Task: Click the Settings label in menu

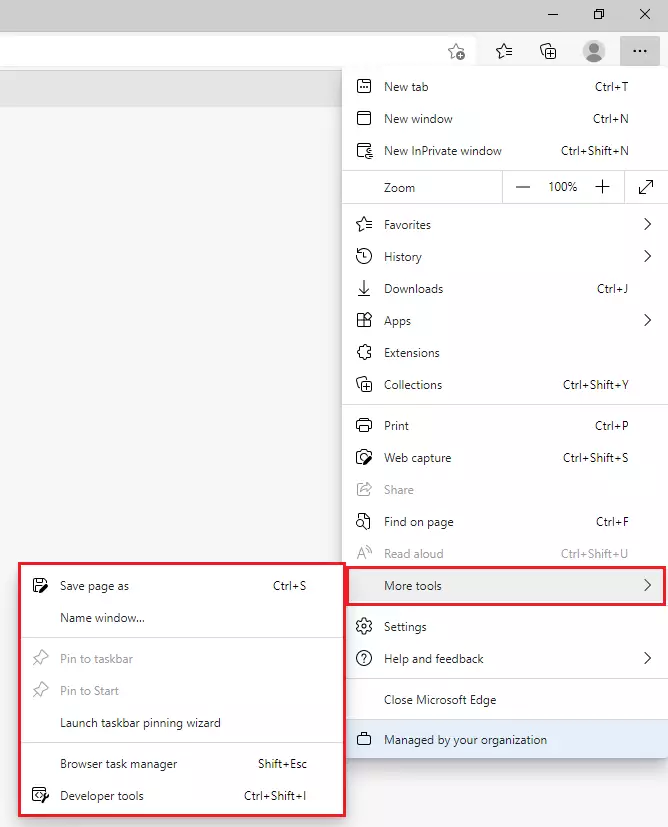Action: pos(405,627)
